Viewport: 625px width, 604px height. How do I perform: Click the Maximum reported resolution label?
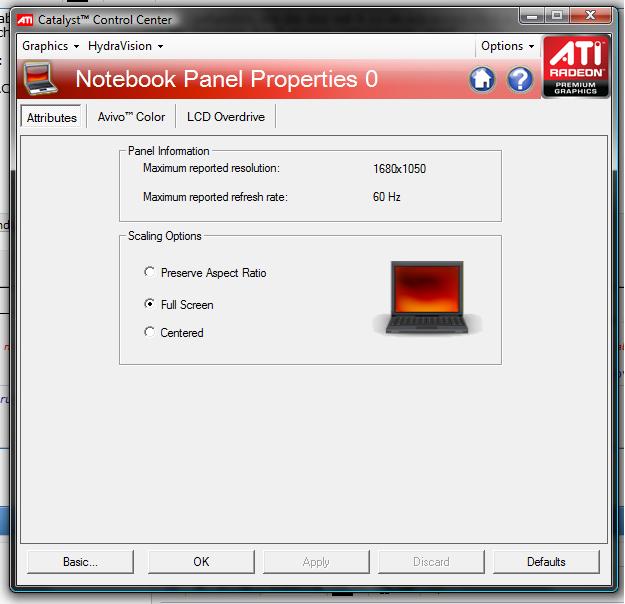pos(211,168)
